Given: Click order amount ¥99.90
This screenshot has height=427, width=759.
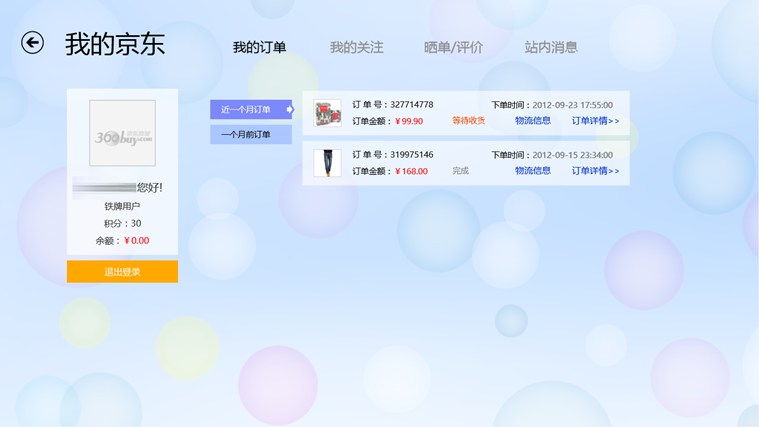Looking at the screenshot, I should click(409, 121).
